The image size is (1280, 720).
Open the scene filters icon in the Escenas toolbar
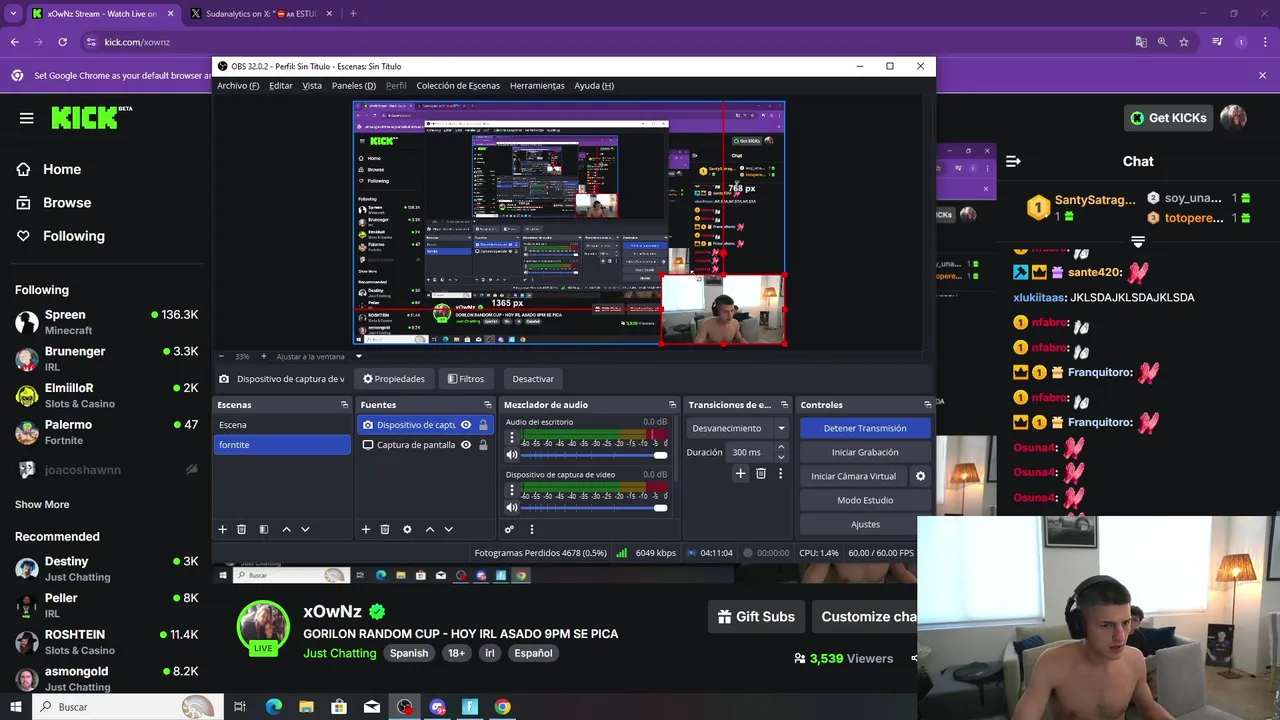[264, 529]
